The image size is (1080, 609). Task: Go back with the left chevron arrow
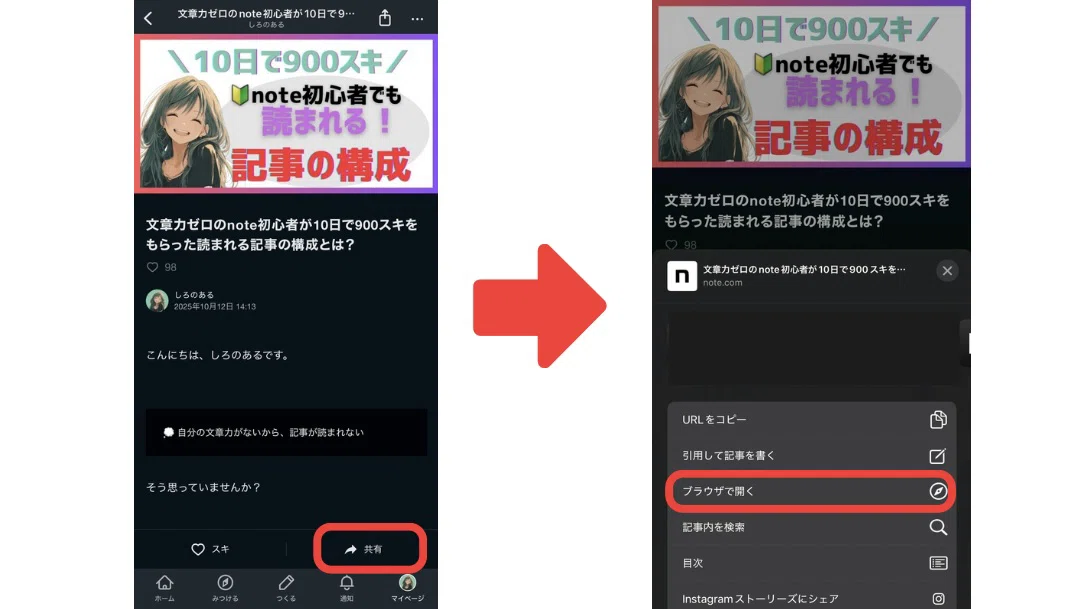(148, 18)
